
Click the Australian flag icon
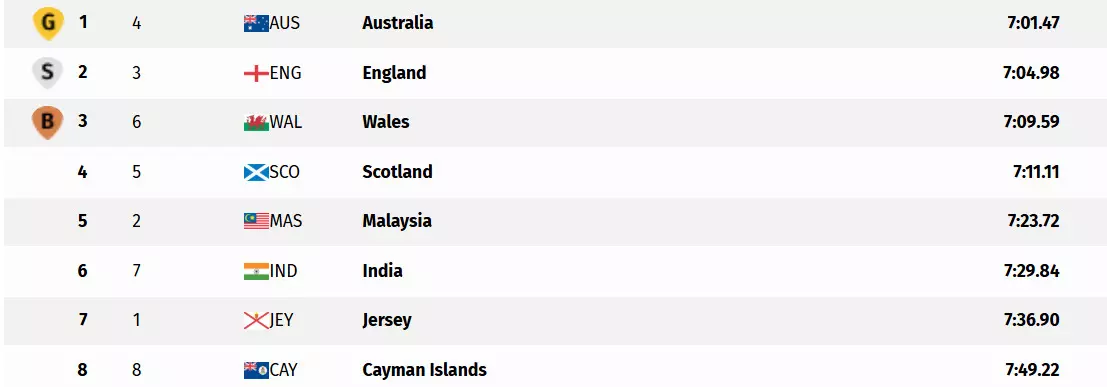point(256,23)
